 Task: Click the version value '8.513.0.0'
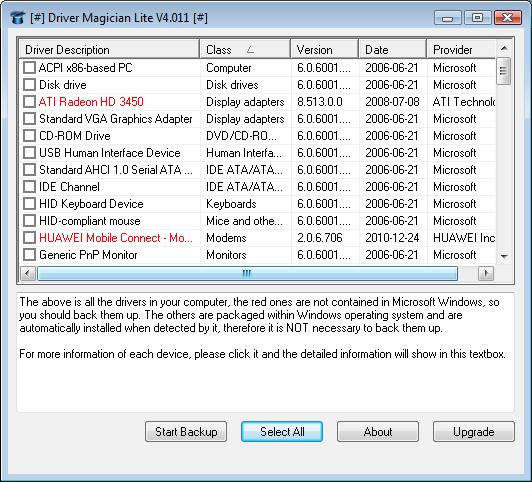[x=320, y=102]
